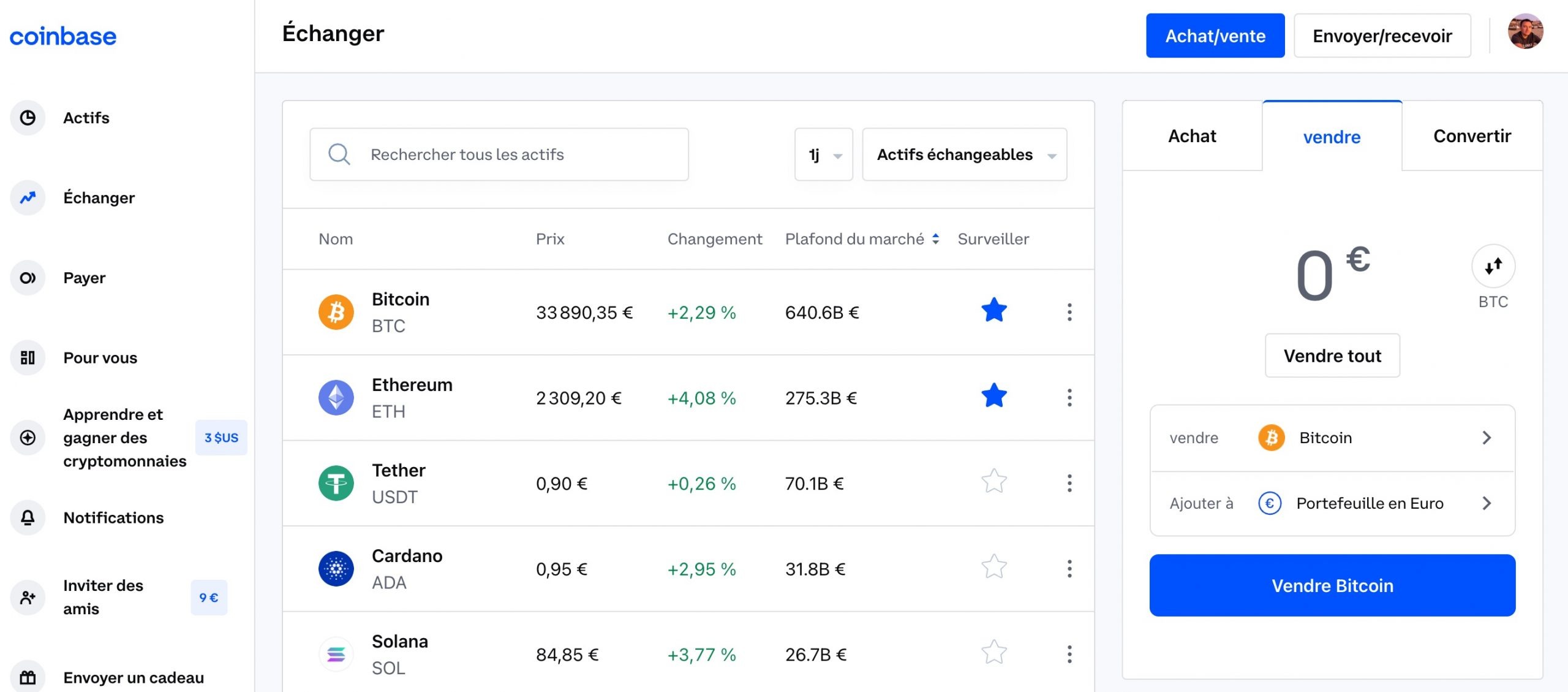This screenshot has width=1568, height=692.
Task: Click the 3 $US reward badge
Action: [x=221, y=438]
